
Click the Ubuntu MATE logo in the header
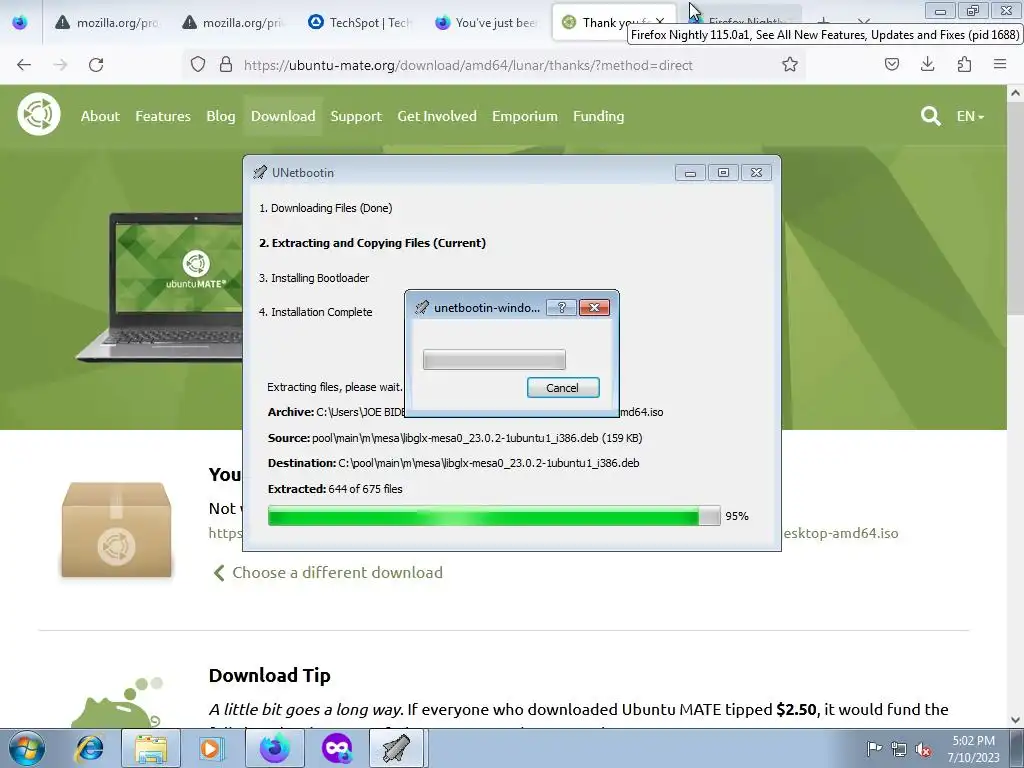point(39,114)
